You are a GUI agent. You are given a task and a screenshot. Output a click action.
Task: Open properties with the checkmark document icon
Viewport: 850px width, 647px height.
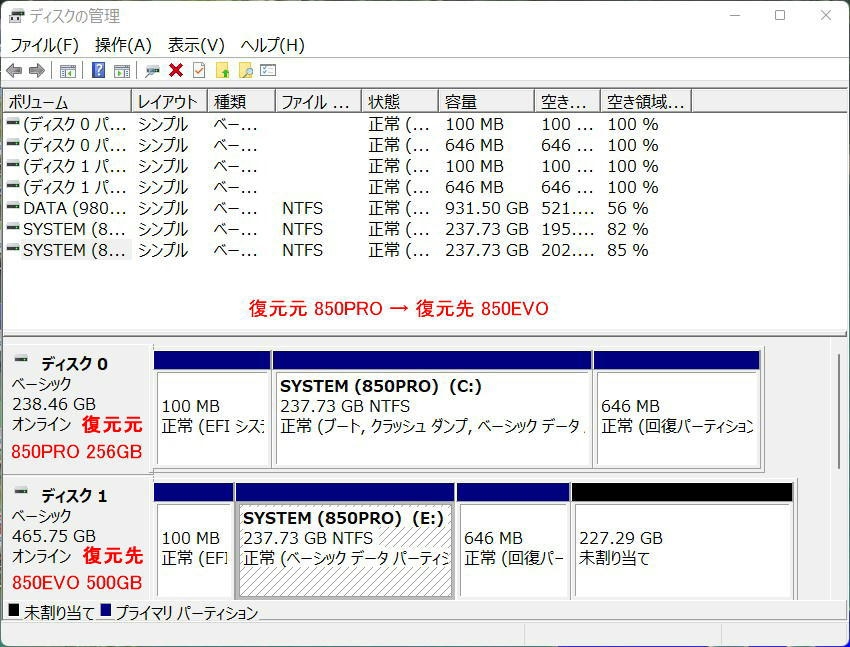(199, 70)
